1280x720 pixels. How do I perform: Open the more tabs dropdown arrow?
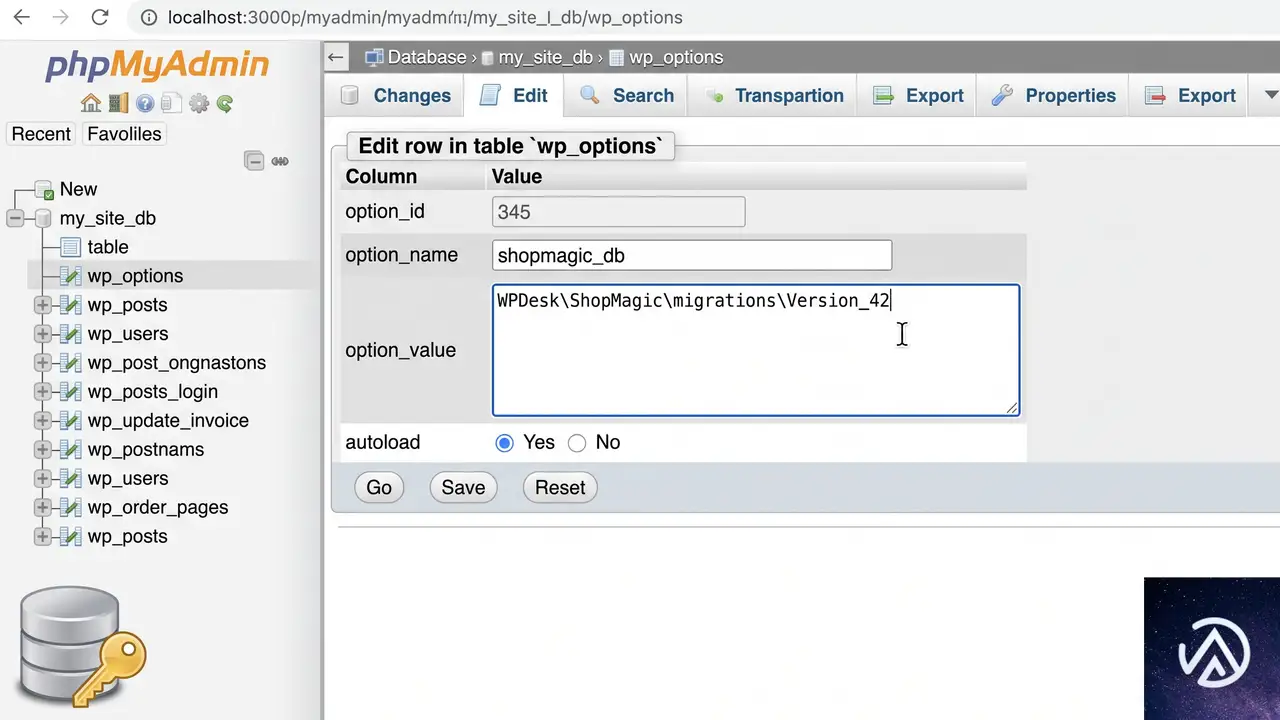(1271, 95)
